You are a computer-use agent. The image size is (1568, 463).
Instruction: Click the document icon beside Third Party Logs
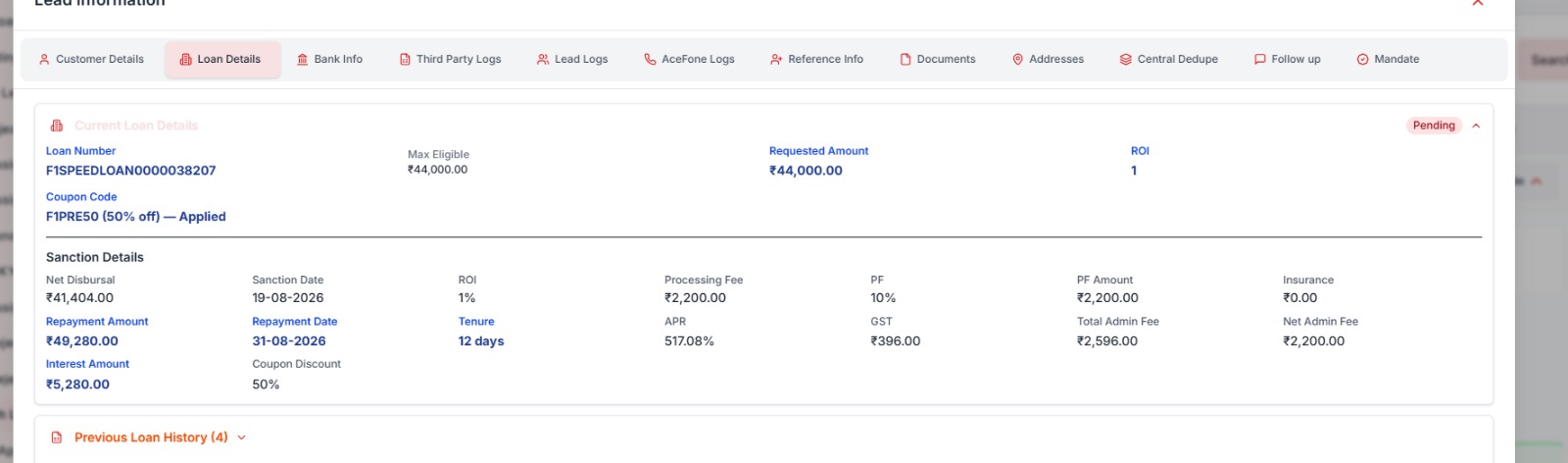coord(405,59)
